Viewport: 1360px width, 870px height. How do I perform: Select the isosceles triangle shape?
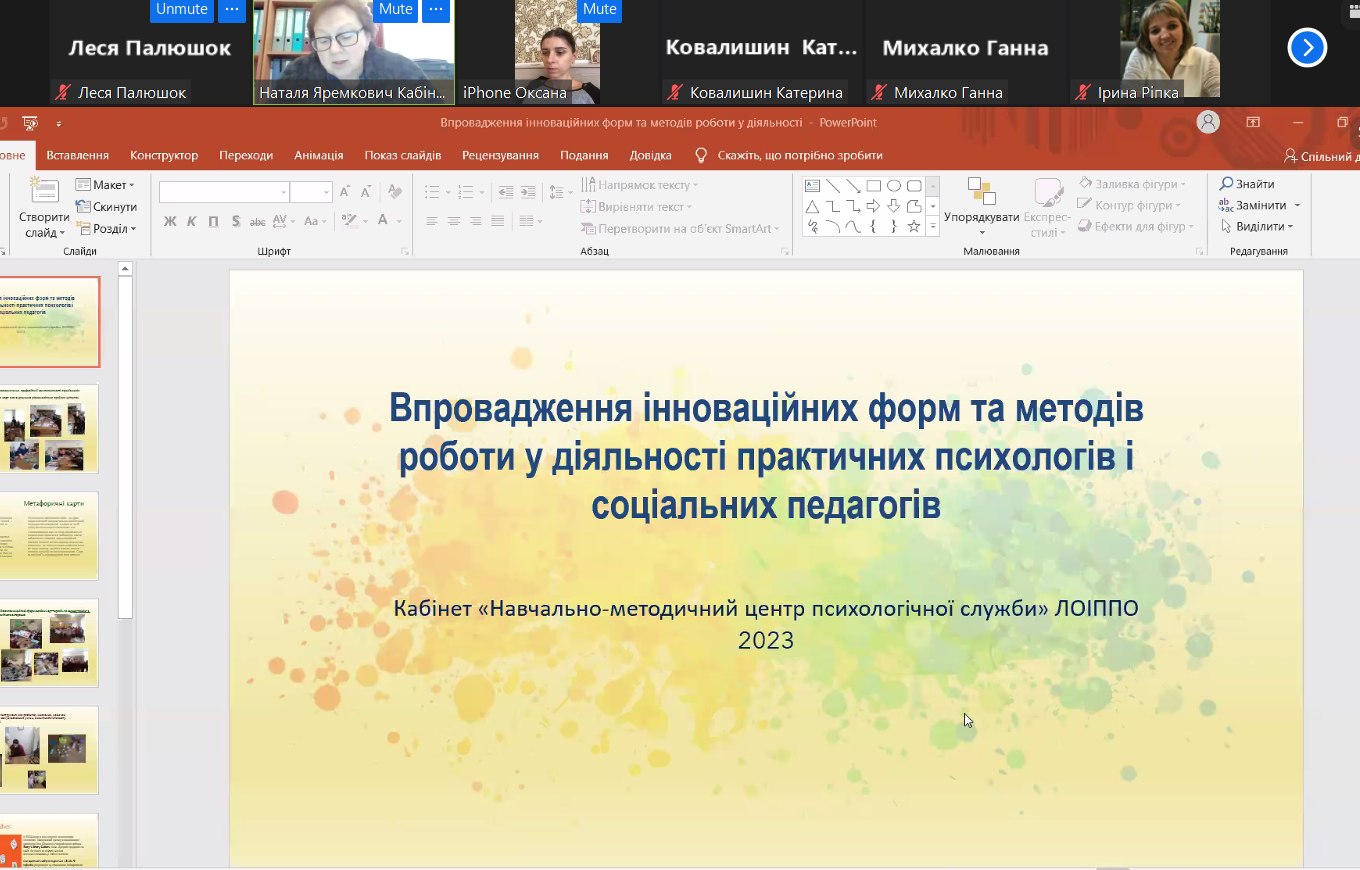pyautogui.click(x=812, y=207)
